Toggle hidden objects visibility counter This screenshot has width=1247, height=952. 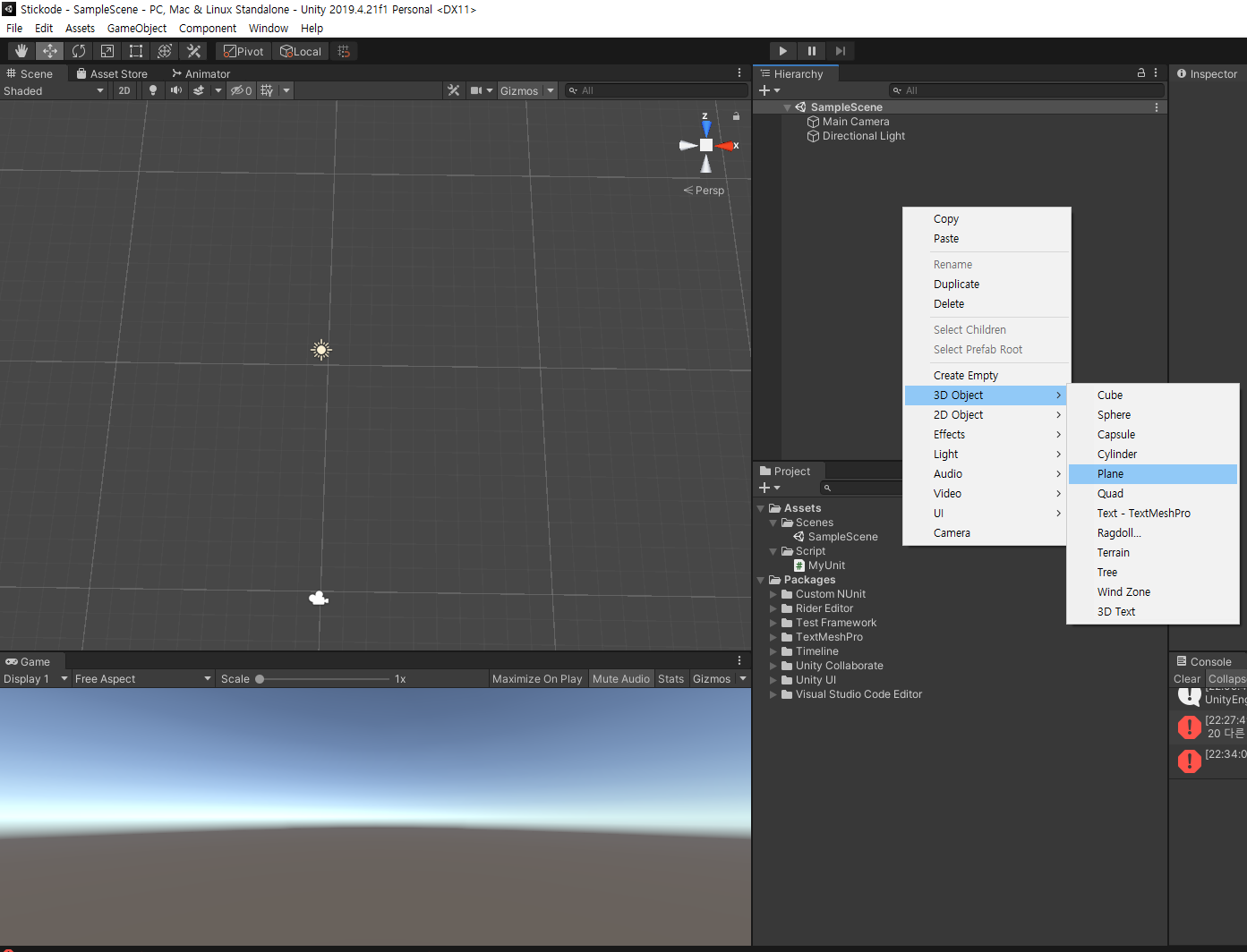[x=241, y=90]
